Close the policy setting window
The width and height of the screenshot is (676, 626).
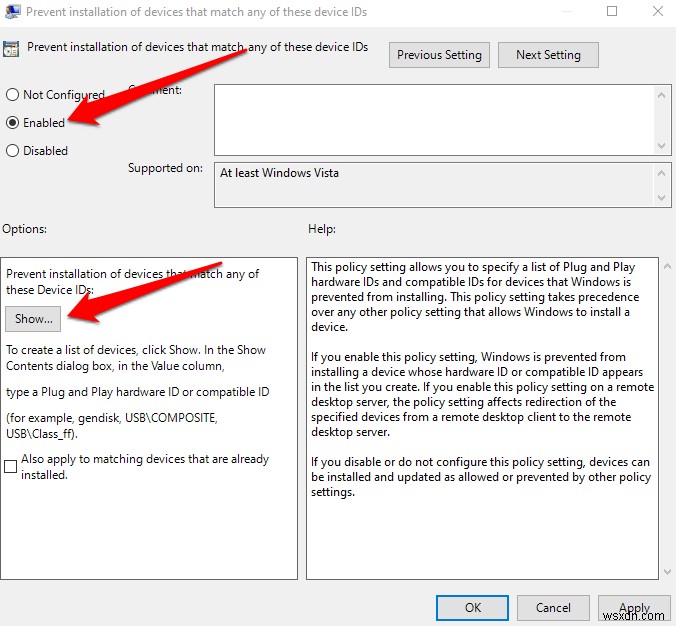(x=658, y=11)
